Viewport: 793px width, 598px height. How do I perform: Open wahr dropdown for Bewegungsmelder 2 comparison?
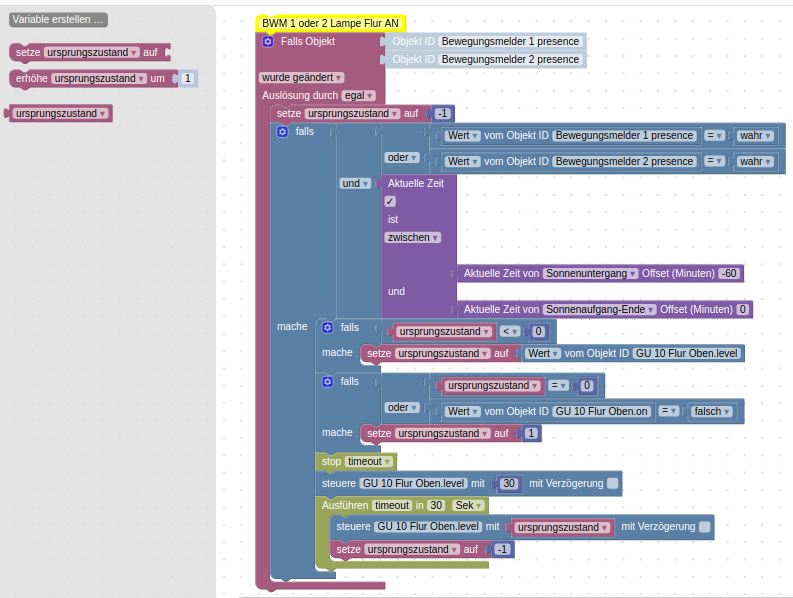[x=755, y=161]
